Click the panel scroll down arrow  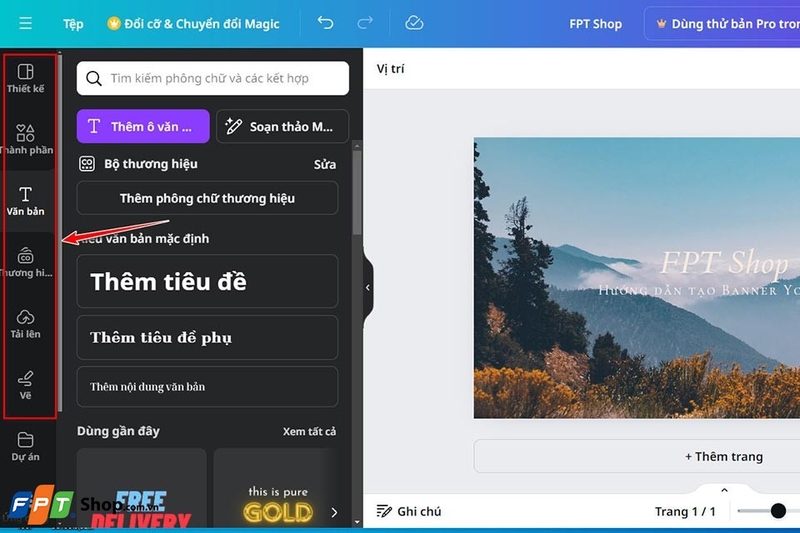(357, 522)
